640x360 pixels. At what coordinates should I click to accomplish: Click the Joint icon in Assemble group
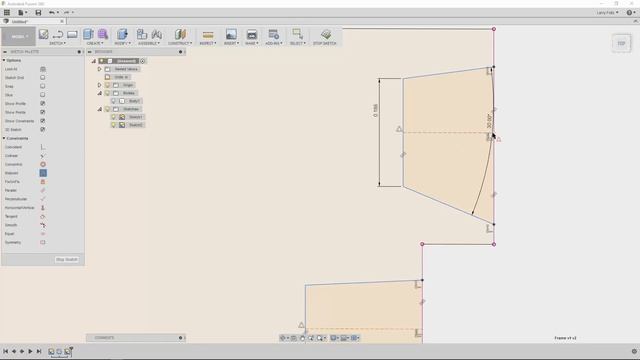pos(157,34)
